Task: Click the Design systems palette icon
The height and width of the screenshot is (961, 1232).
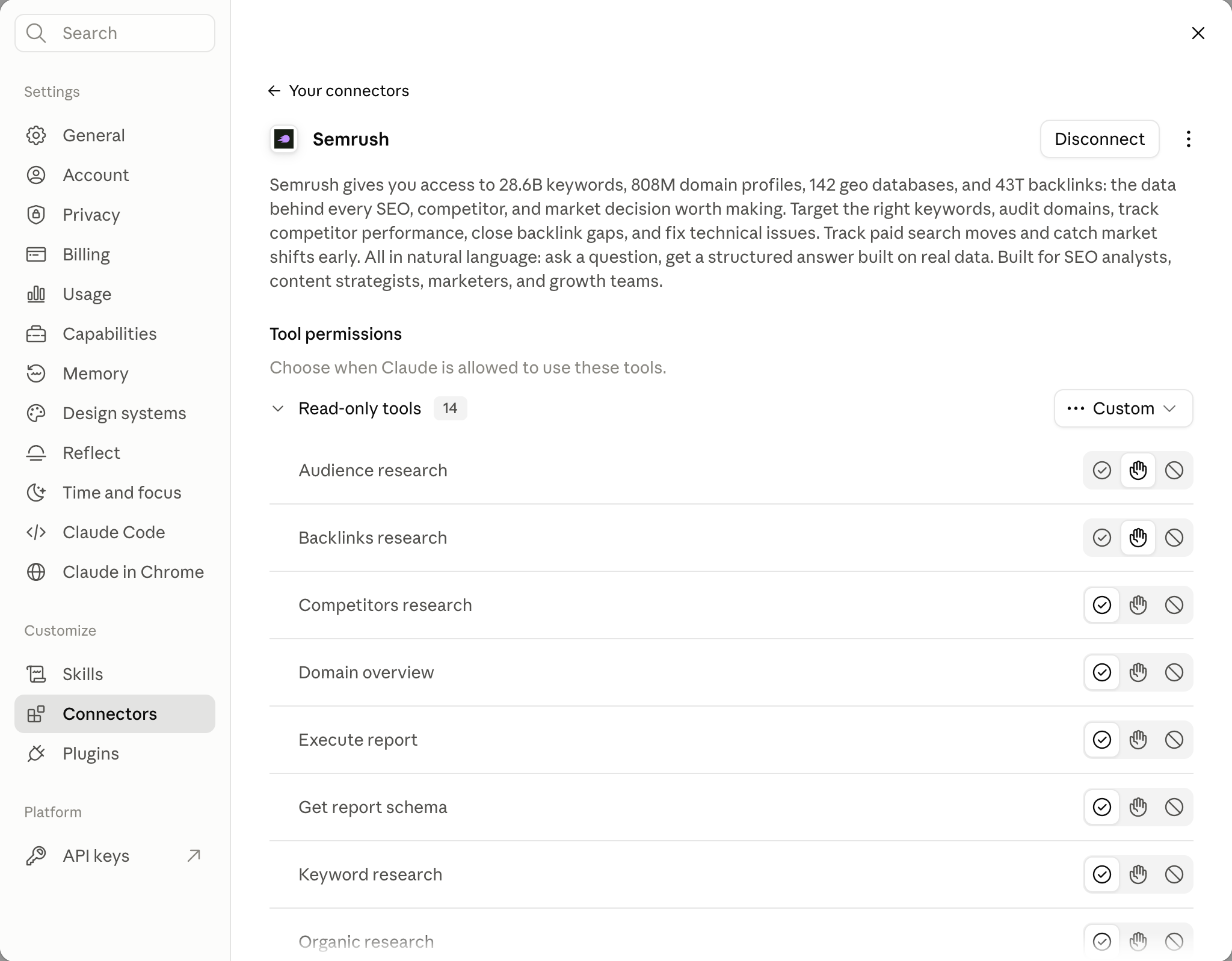Action: [x=36, y=413]
